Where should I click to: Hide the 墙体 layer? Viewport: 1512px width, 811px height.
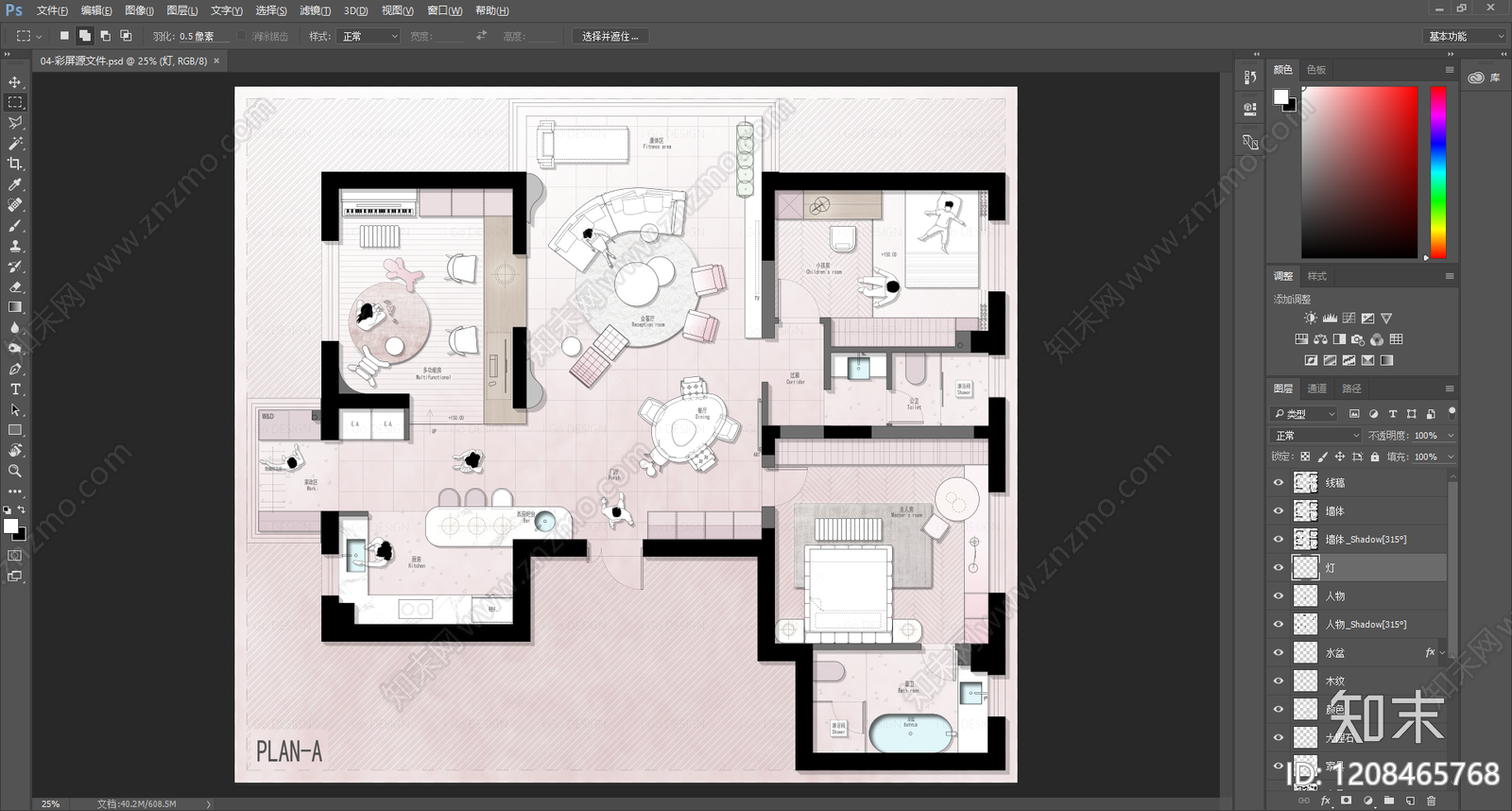(x=1279, y=511)
